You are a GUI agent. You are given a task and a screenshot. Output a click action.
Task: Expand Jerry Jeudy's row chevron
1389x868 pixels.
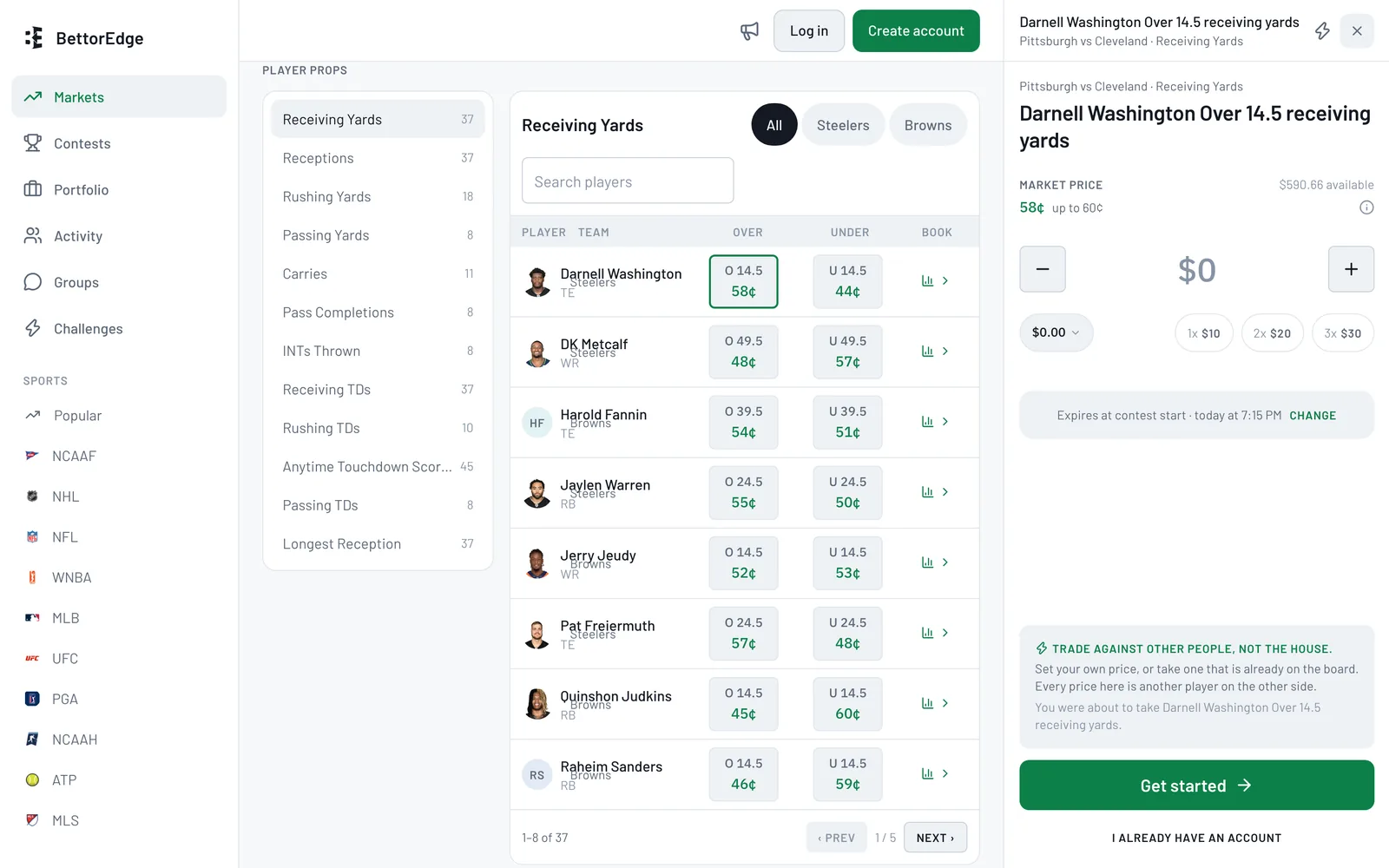click(x=945, y=562)
